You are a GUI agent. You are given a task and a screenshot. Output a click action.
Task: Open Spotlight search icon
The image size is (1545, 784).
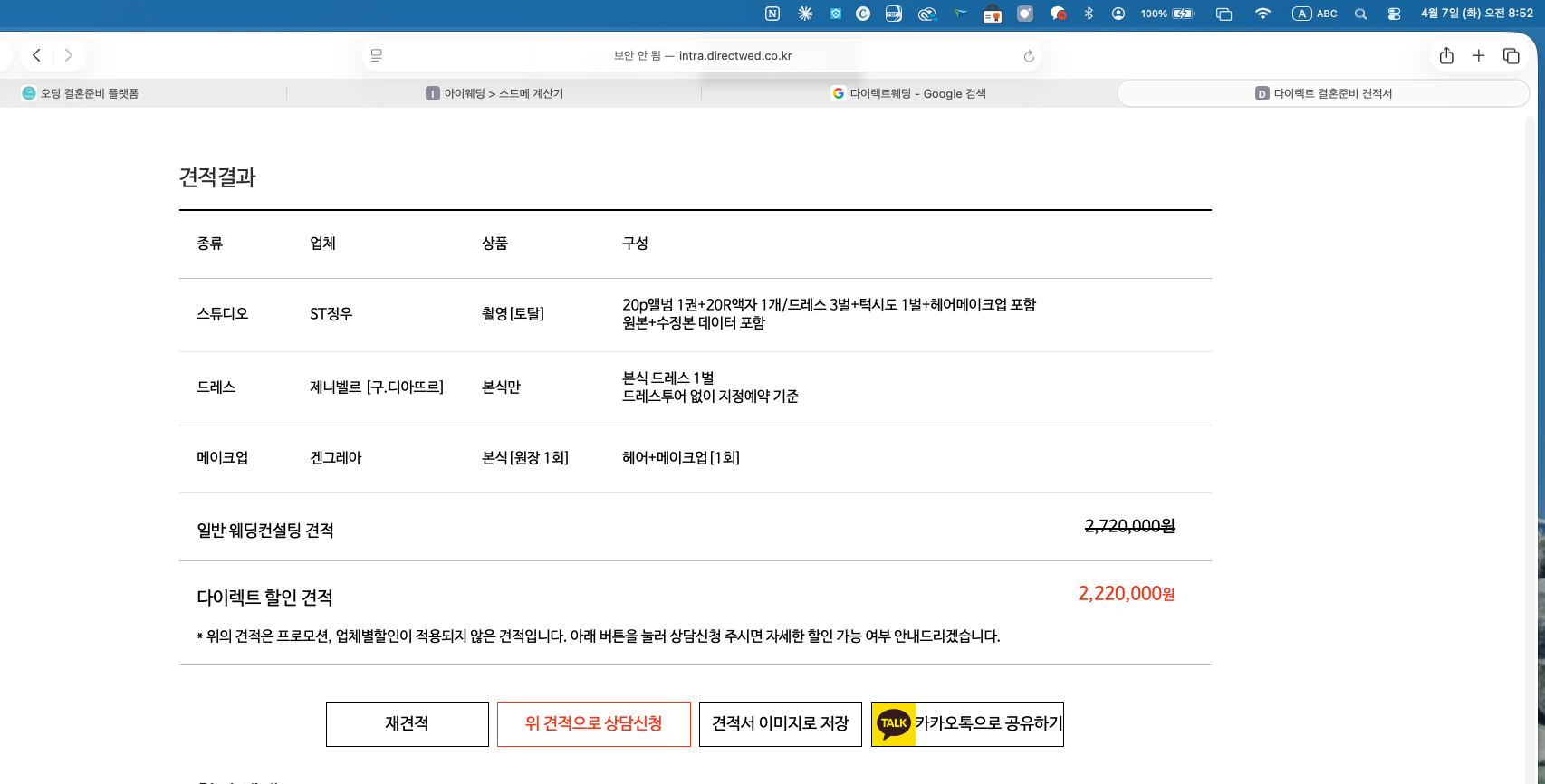coord(1360,14)
